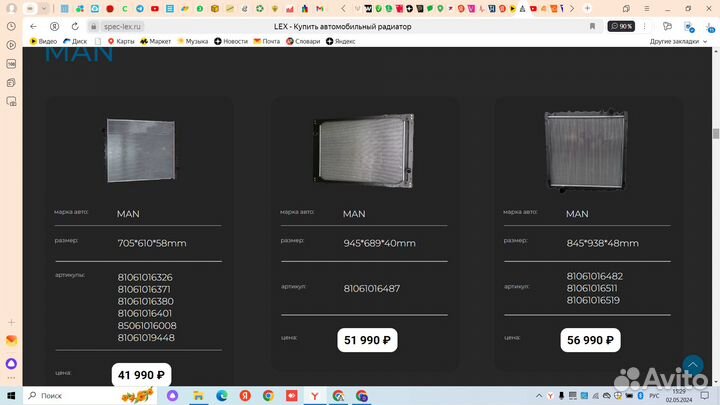Open the Alice purple icon on taskbar
Image resolution: width=720 pixels, height=405 pixels.
tap(172, 395)
